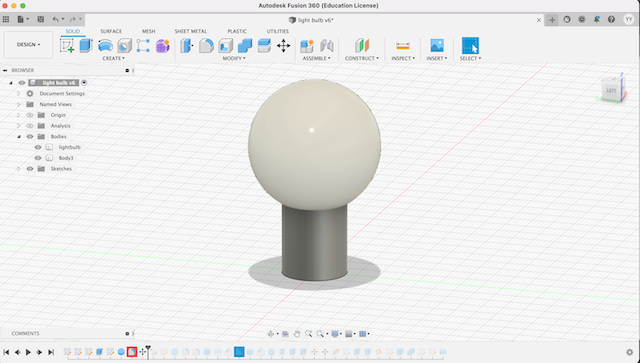The height and width of the screenshot is (363, 640).
Task: Select the SOLID tab
Action: (x=73, y=31)
